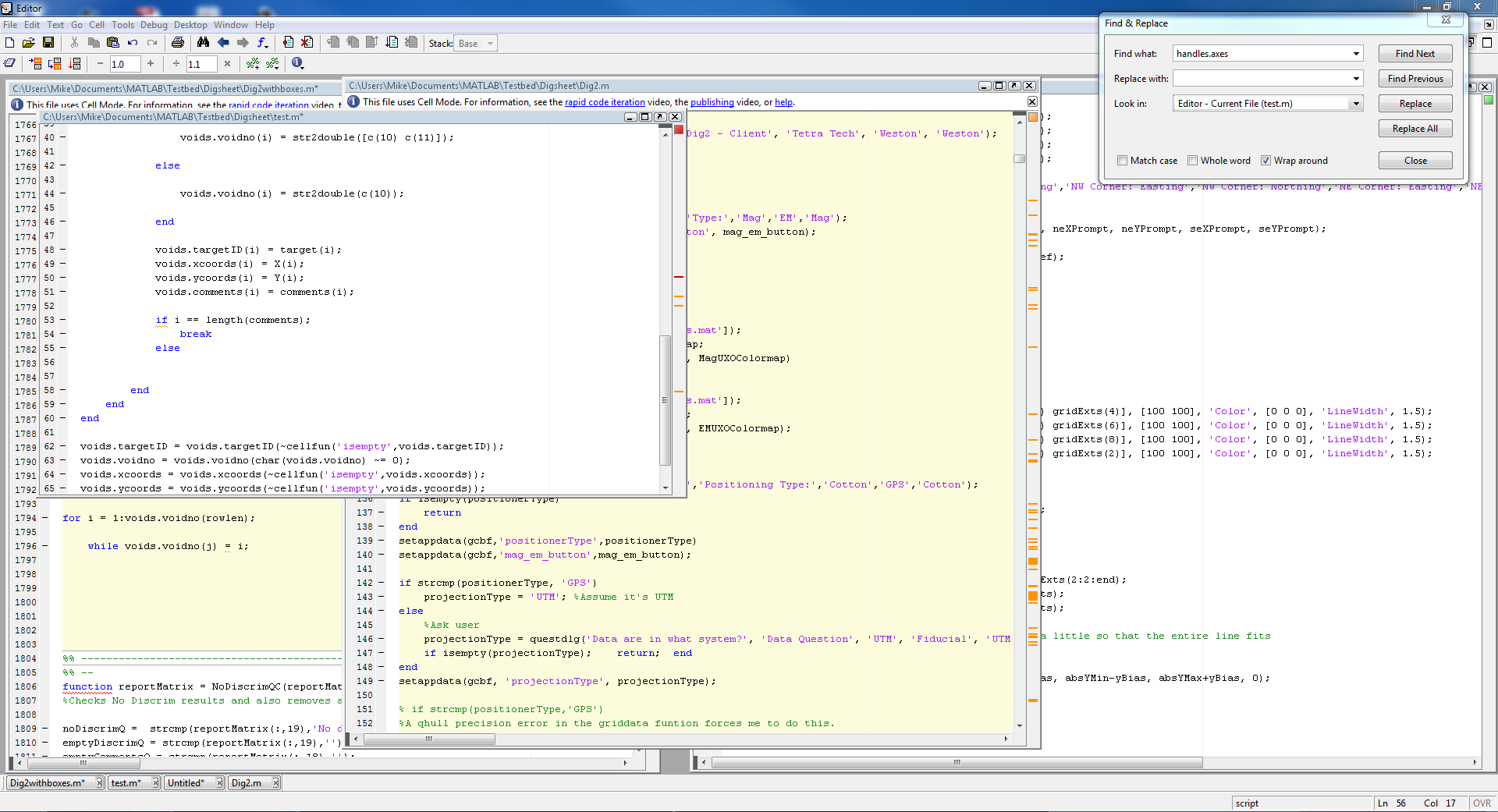Click the Replace All button
The width and height of the screenshot is (1498, 812).
(1415, 129)
